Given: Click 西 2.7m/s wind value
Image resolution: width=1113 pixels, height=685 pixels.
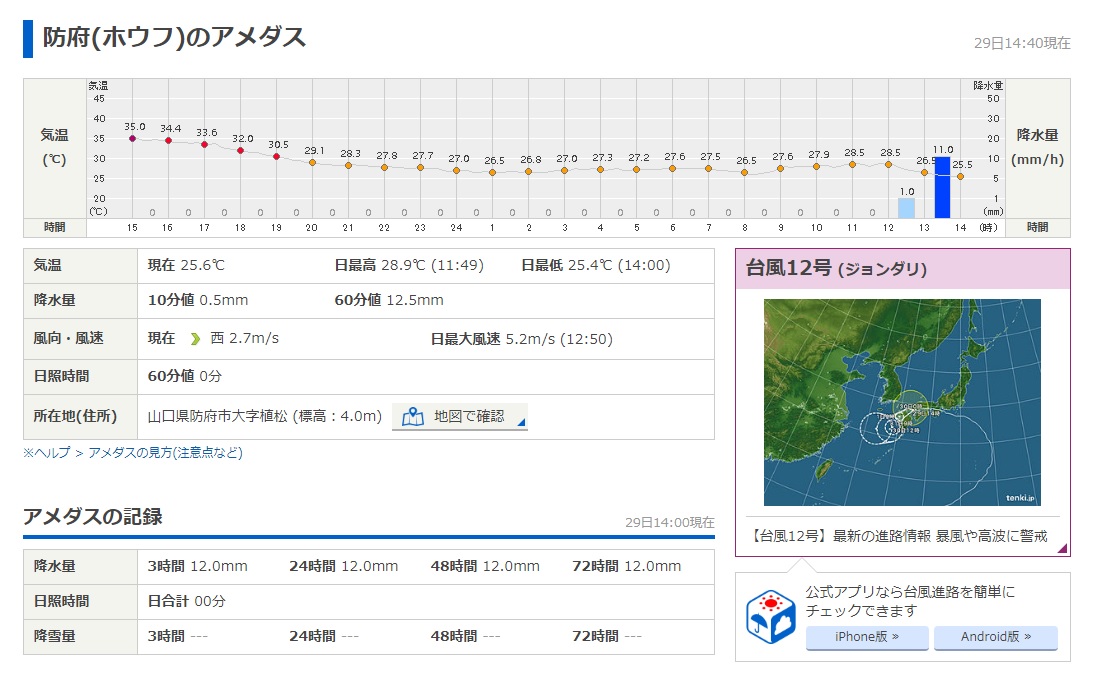Looking at the screenshot, I should (244, 339).
